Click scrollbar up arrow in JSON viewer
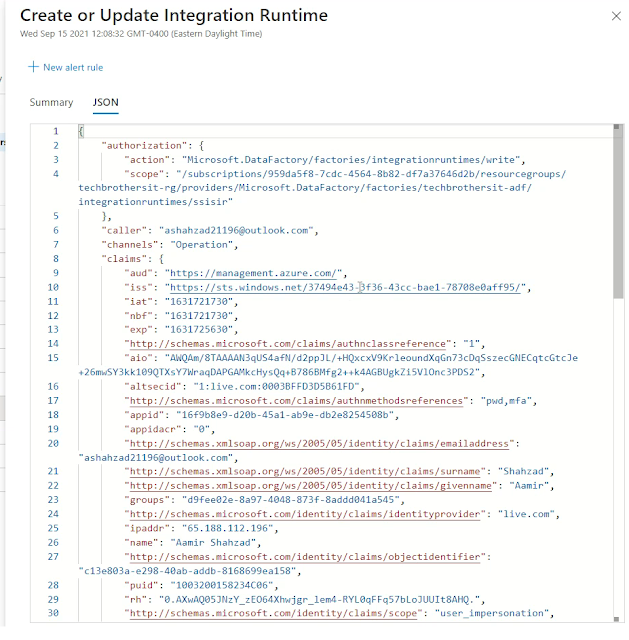Screen dimensions: 629x640 coord(616,127)
